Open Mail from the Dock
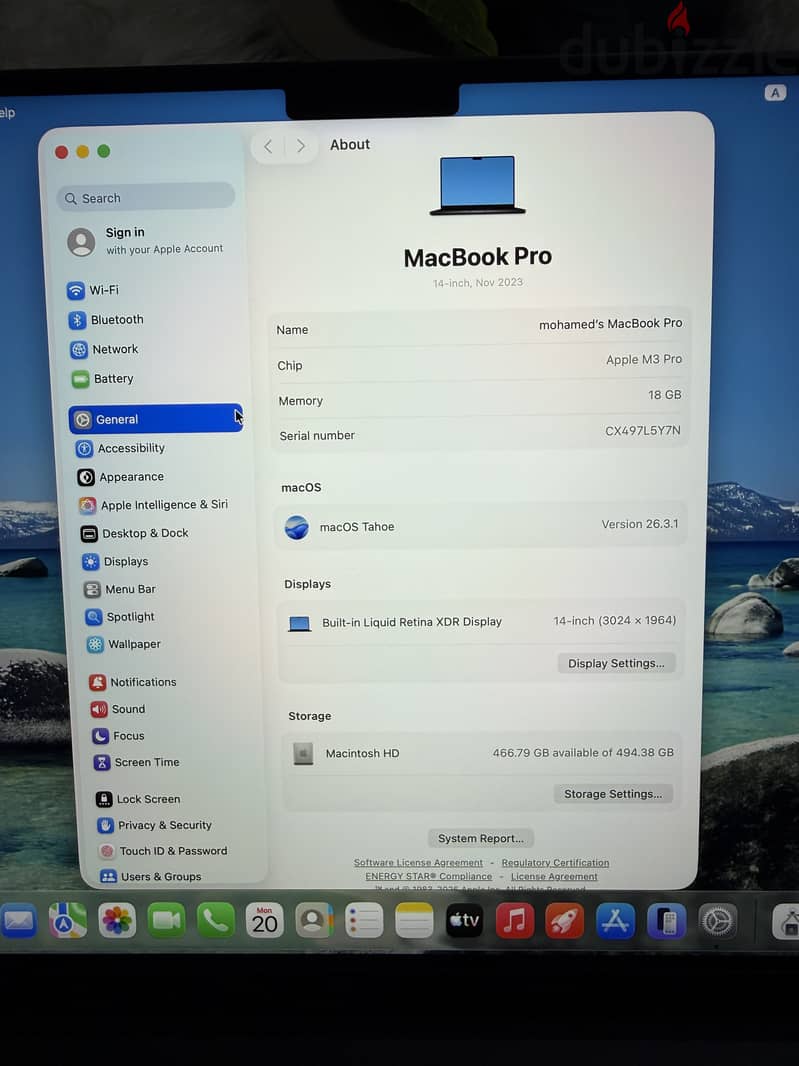The height and width of the screenshot is (1066, 799). [18, 921]
